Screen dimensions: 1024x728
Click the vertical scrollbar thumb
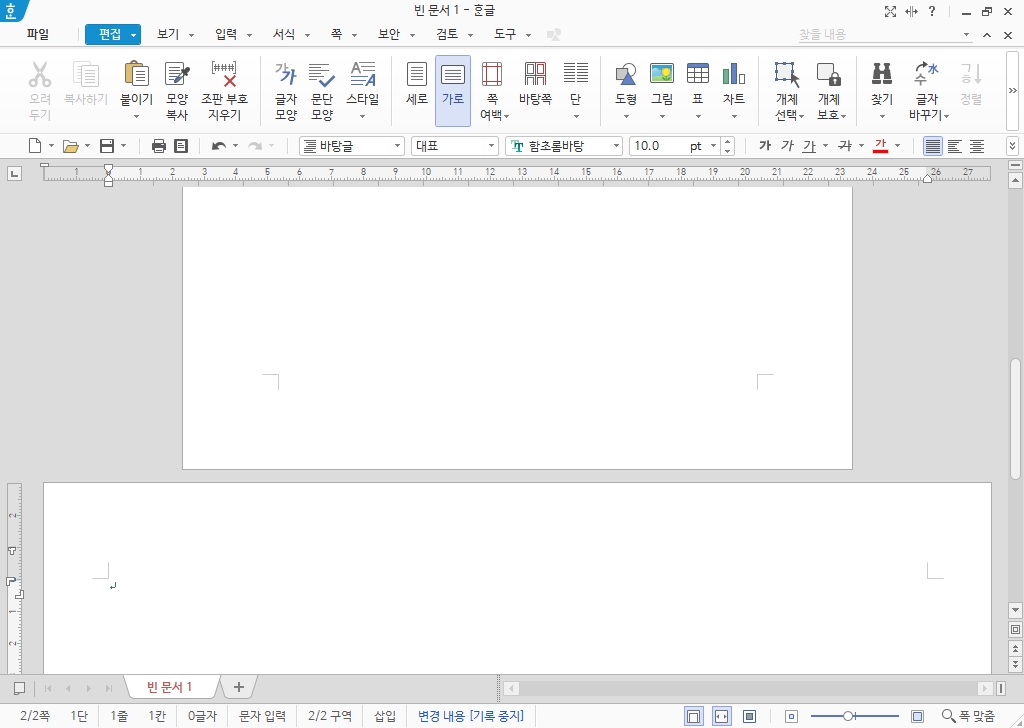point(1015,418)
